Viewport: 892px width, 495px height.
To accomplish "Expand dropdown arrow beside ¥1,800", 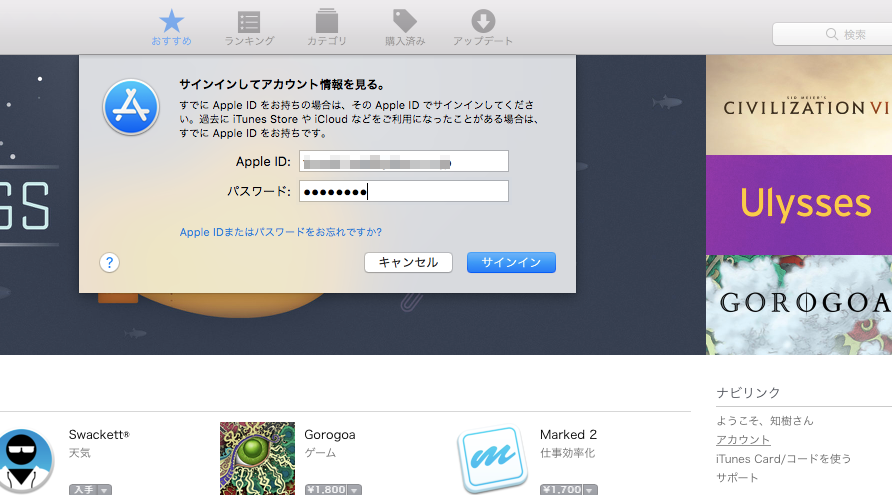I will pos(354,490).
